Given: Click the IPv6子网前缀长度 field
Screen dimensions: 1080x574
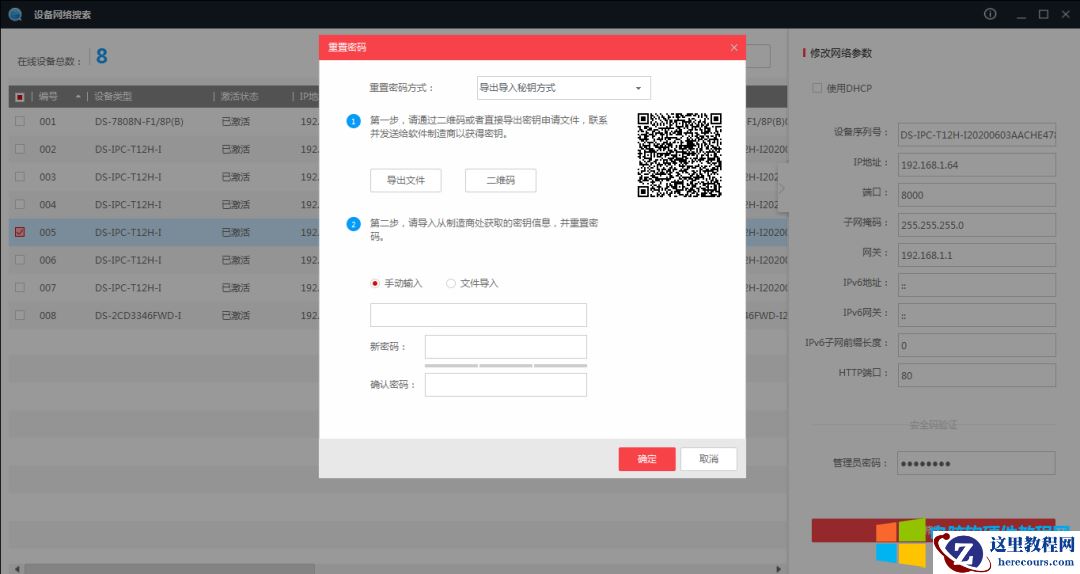Looking at the screenshot, I should [x=977, y=345].
